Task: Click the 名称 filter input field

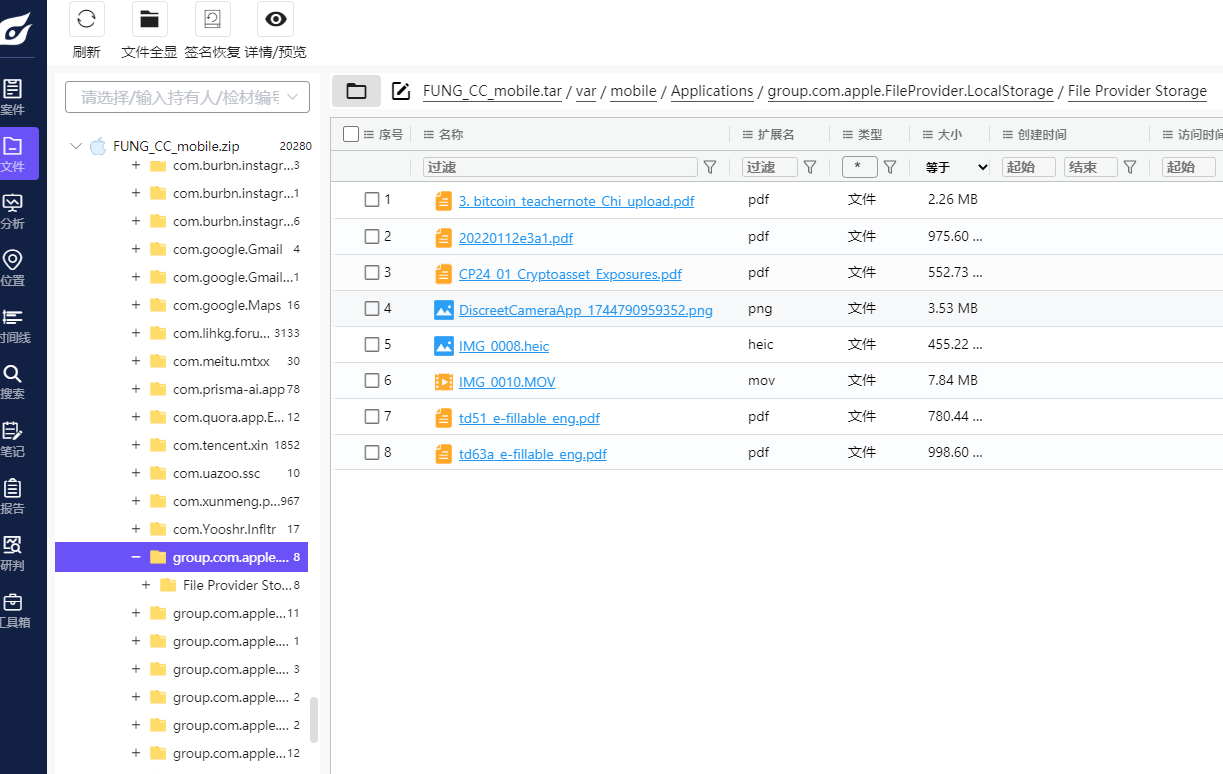Action: (560, 167)
